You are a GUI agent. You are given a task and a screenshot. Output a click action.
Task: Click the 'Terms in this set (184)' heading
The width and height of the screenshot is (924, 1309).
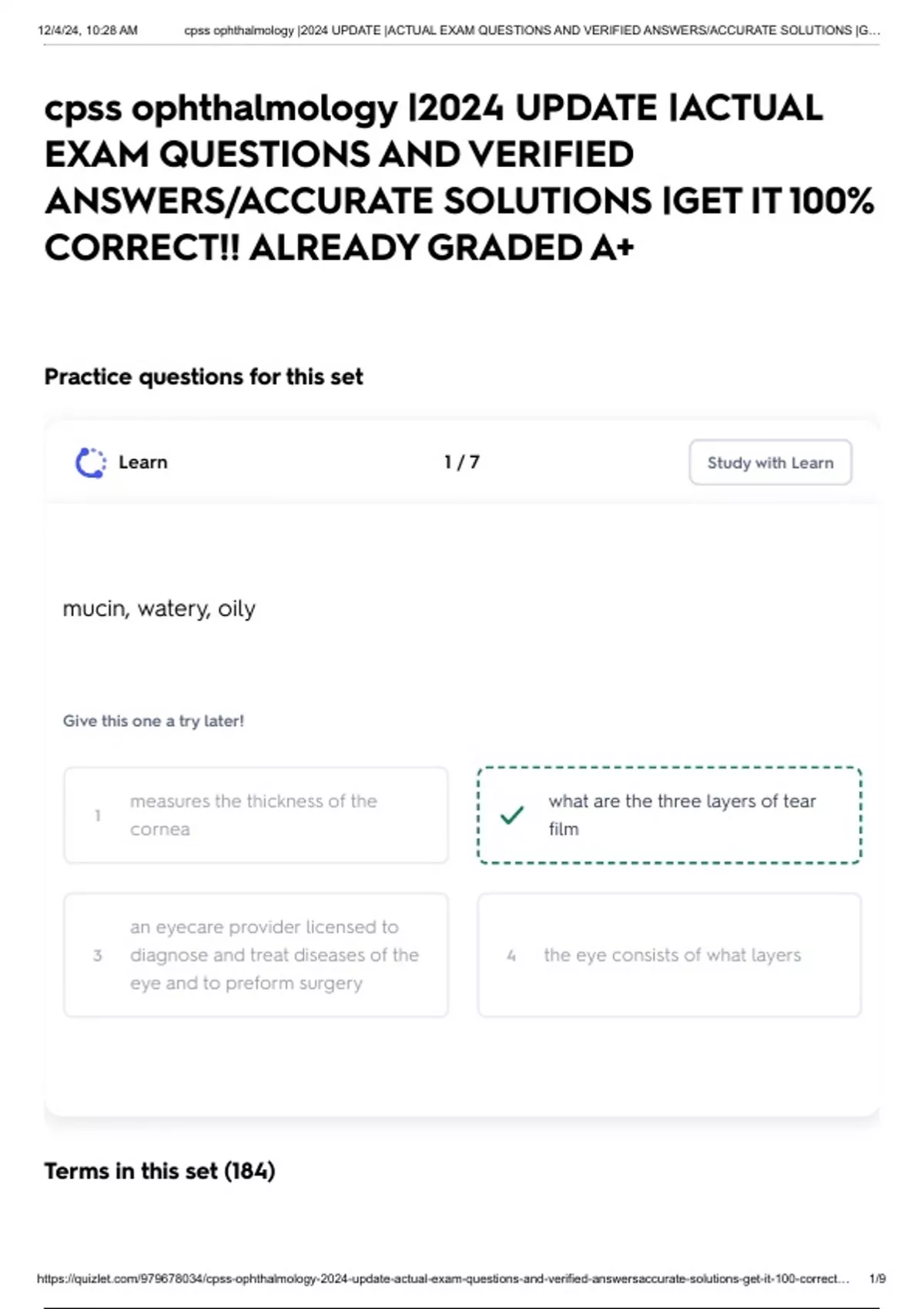[159, 1171]
